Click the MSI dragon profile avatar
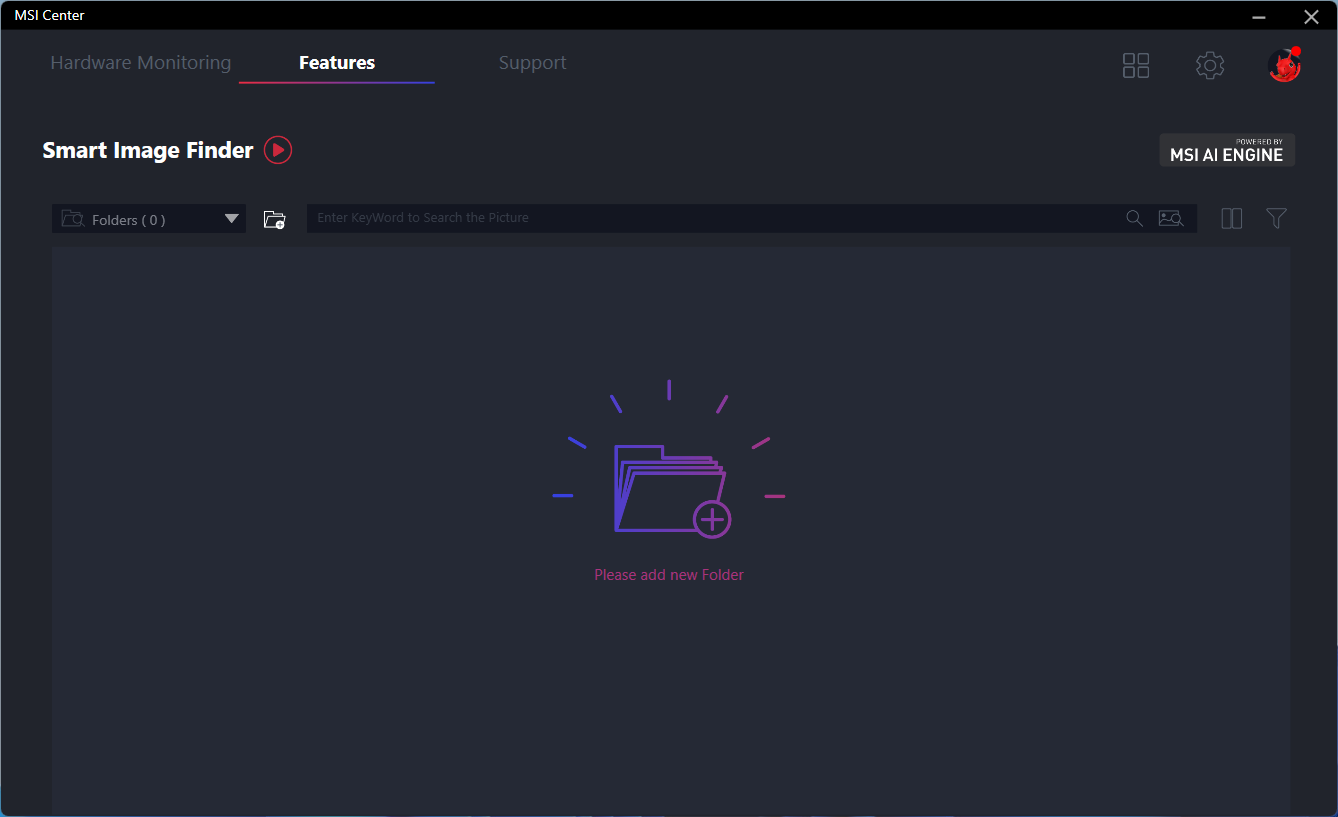 coord(1284,66)
